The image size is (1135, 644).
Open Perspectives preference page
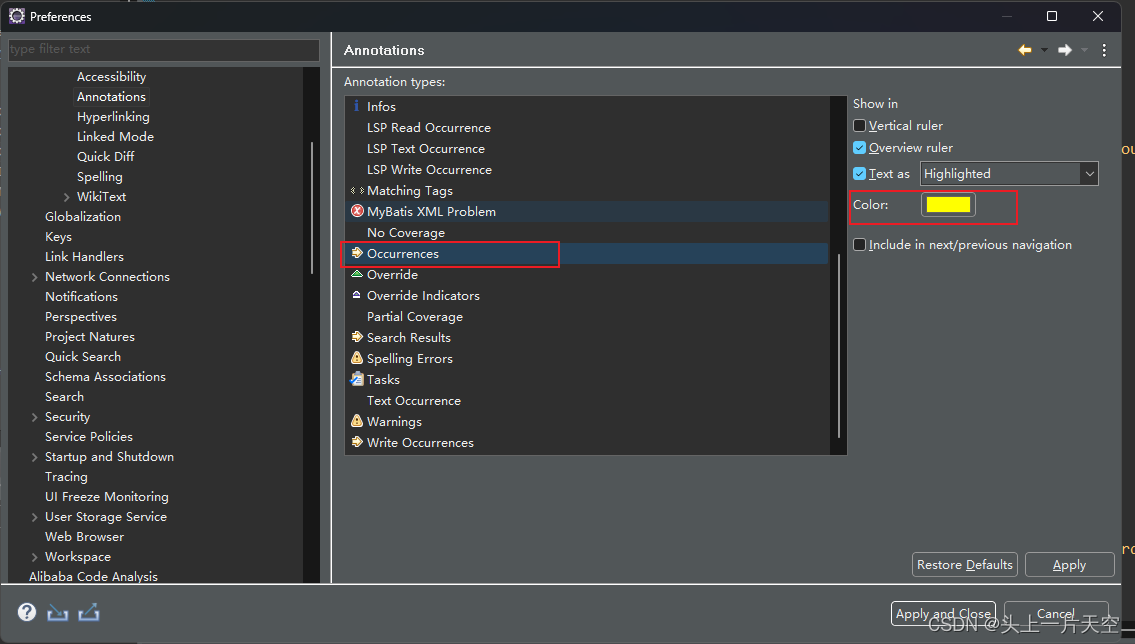tap(80, 316)
